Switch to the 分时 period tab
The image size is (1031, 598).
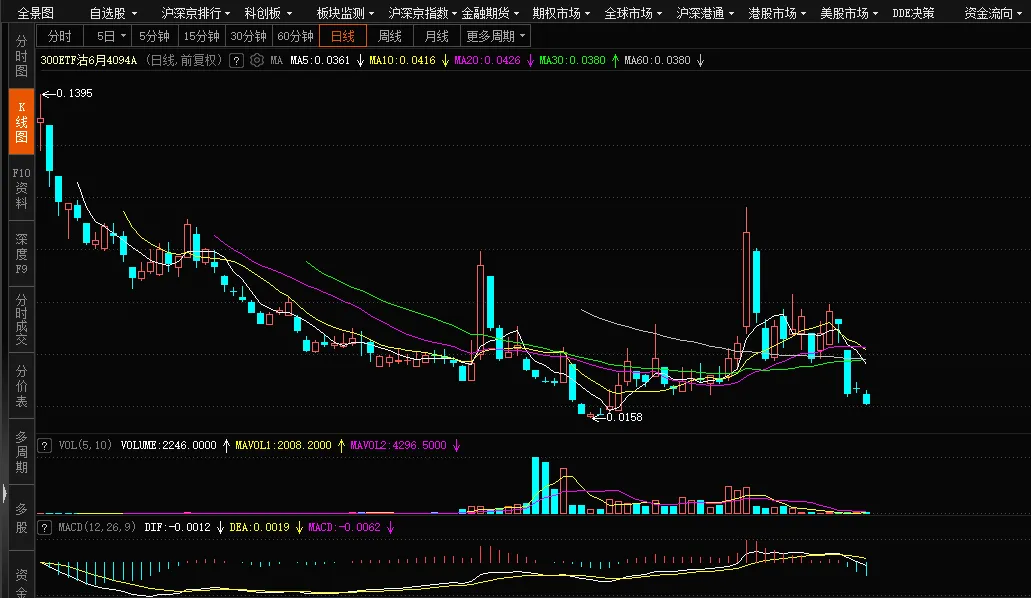click(x=60, y=36)
